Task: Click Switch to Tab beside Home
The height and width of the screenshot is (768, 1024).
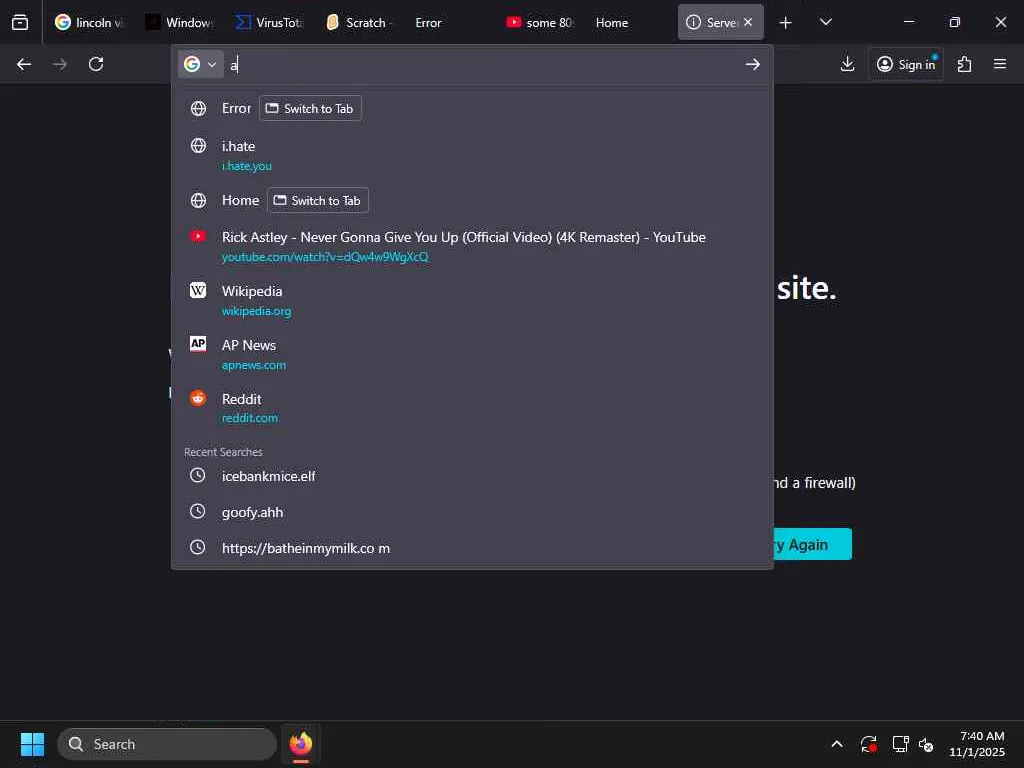Action: click(x=318, y=200)
